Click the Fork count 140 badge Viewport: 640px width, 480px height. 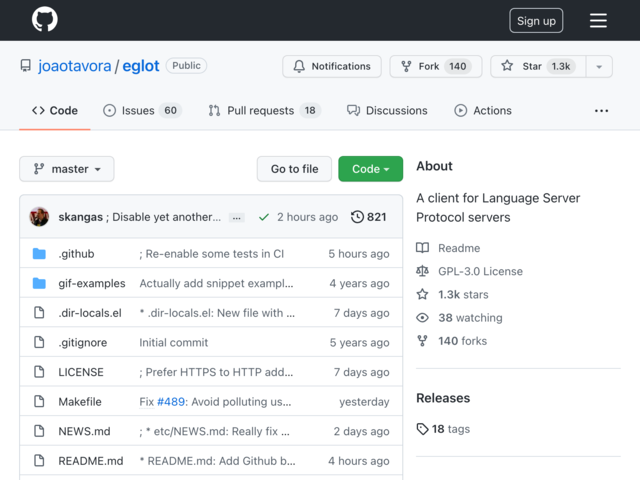tap(458, 66)
